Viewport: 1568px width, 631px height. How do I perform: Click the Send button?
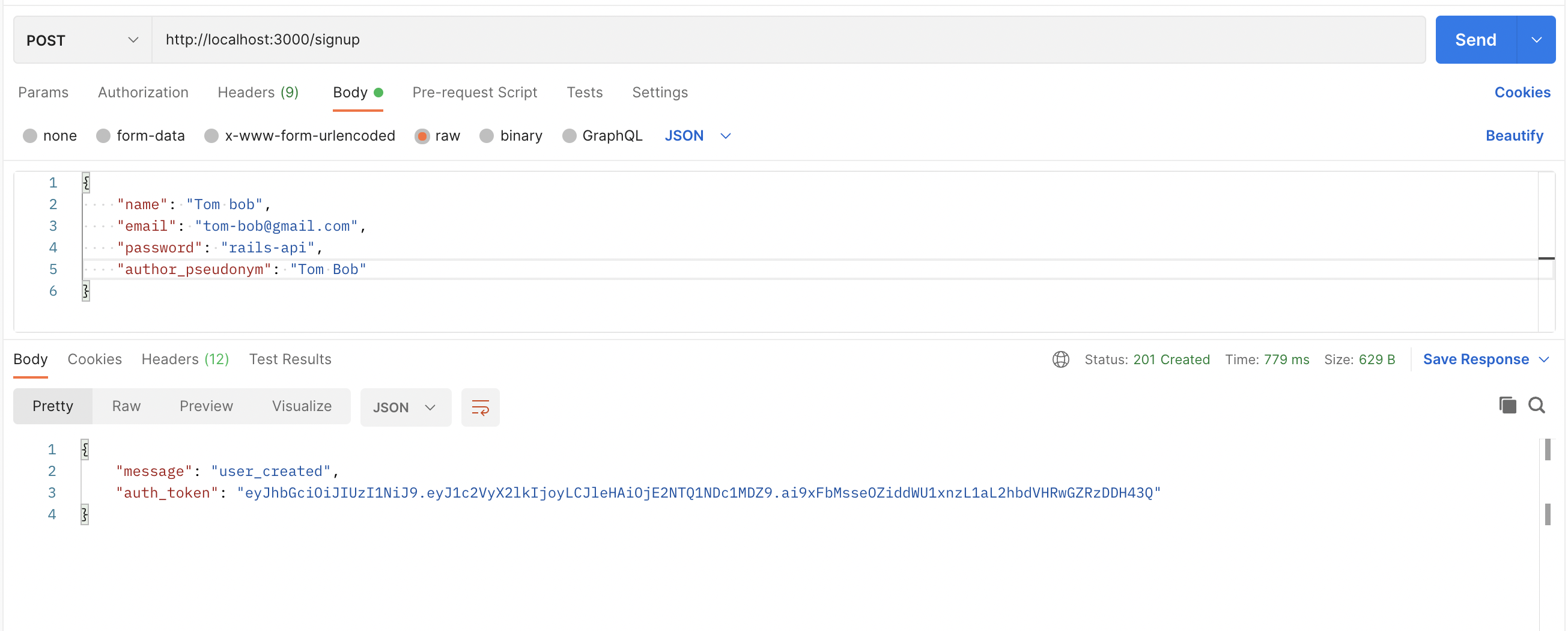click(1475, 40)
